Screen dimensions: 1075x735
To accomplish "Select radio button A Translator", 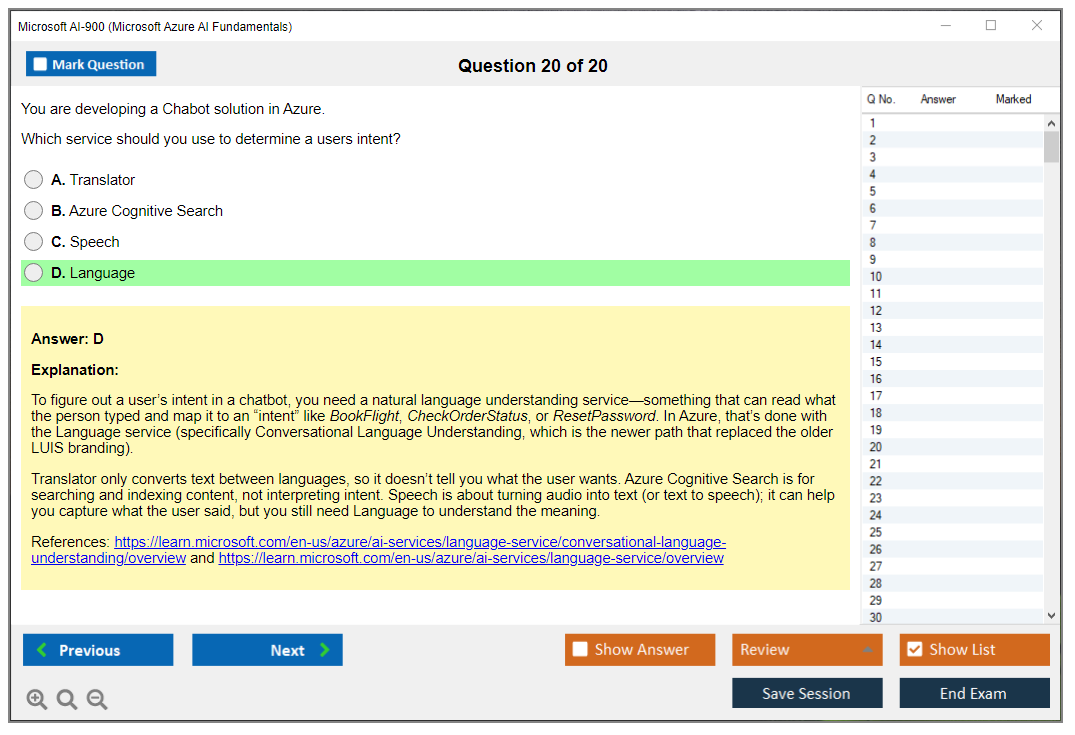I will click(33, 180).
